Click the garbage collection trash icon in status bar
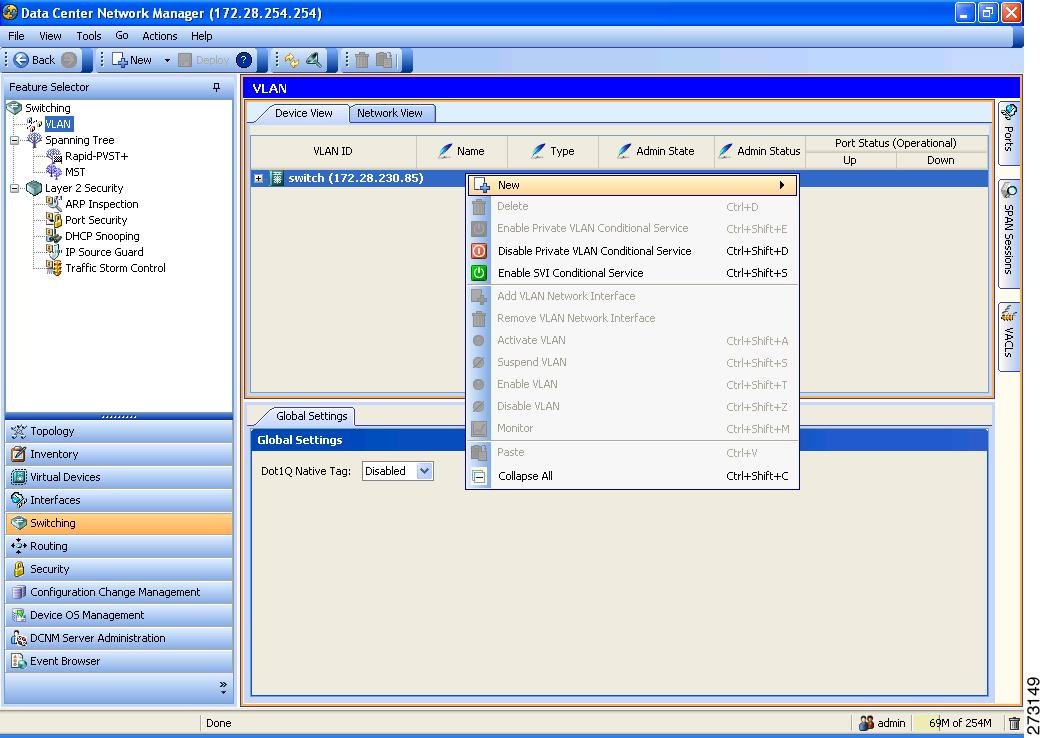1044x738 pixels. tap(1013, 723)
